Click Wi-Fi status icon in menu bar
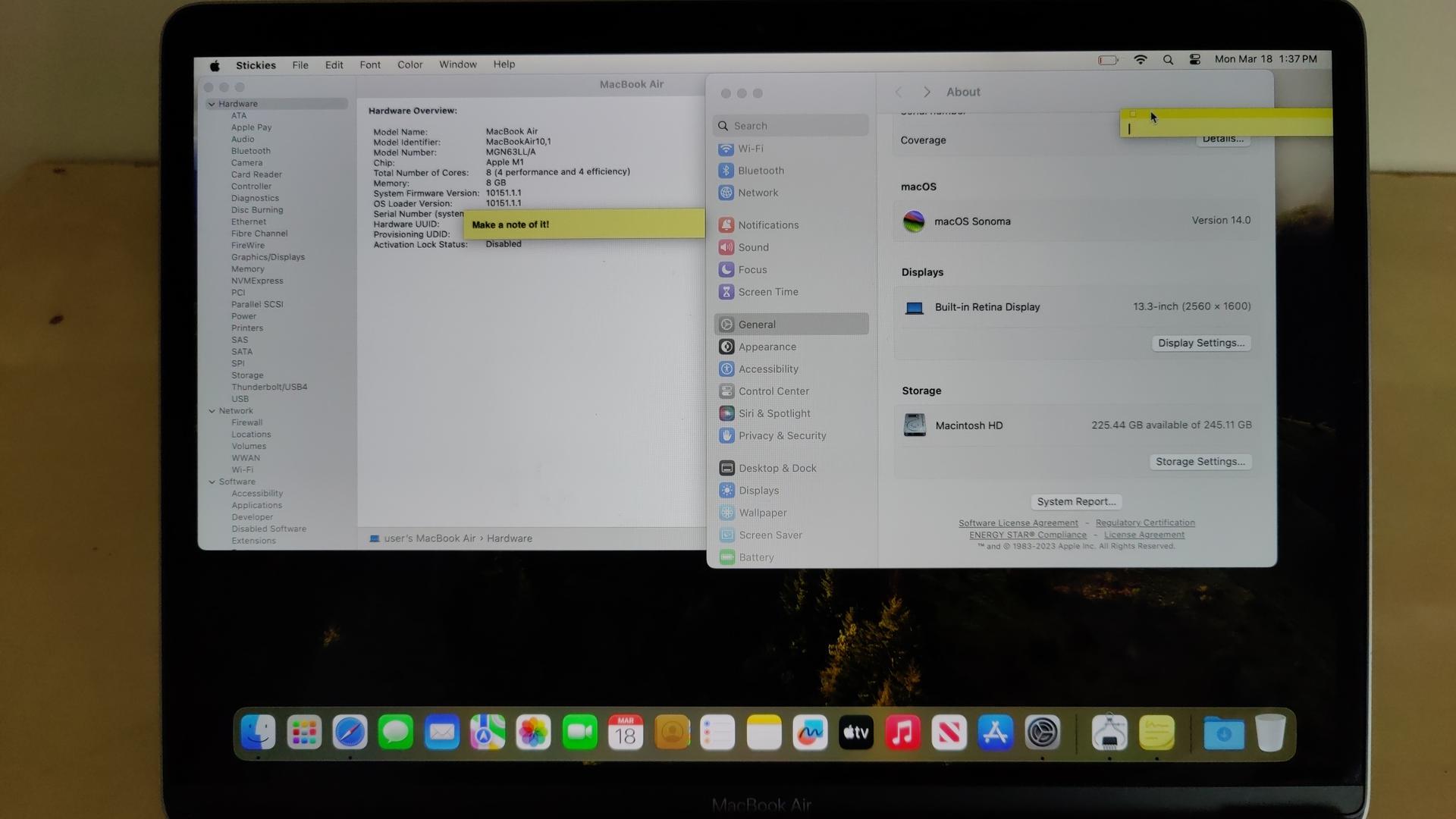The image size is (1456, 819). pyautogui.click(x=1140, y=60)
